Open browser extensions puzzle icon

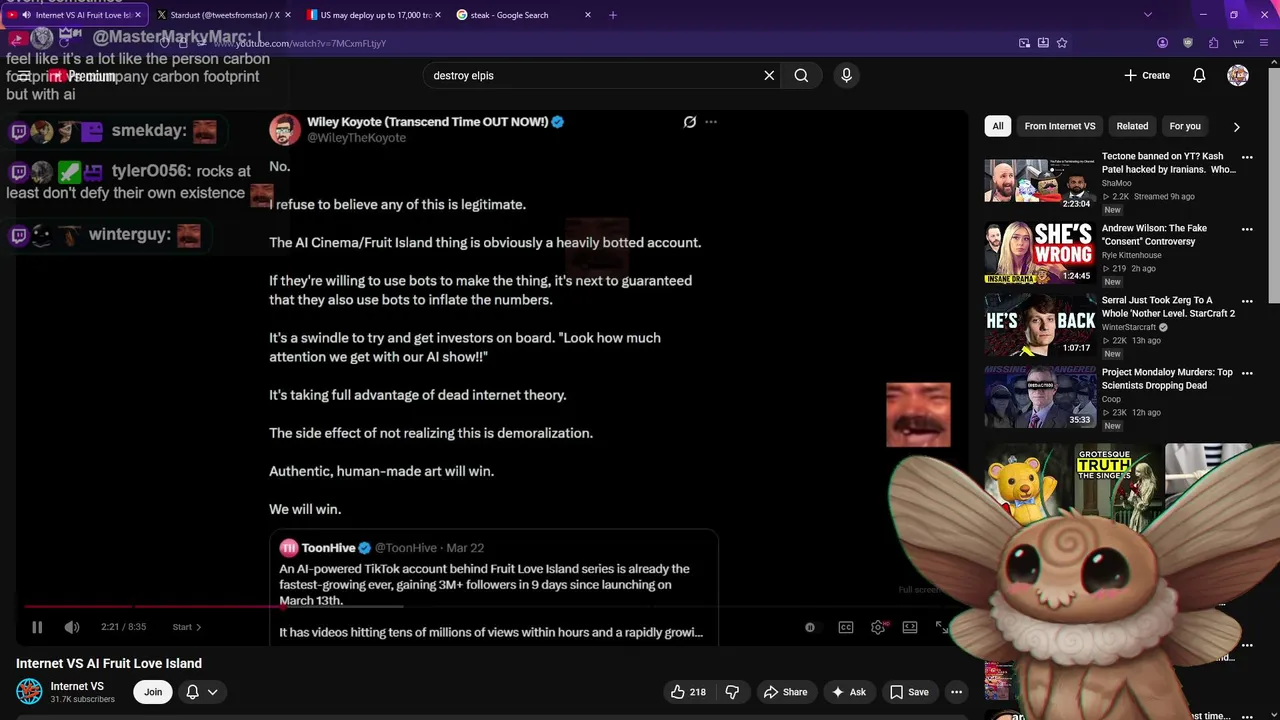point(1213,43)
